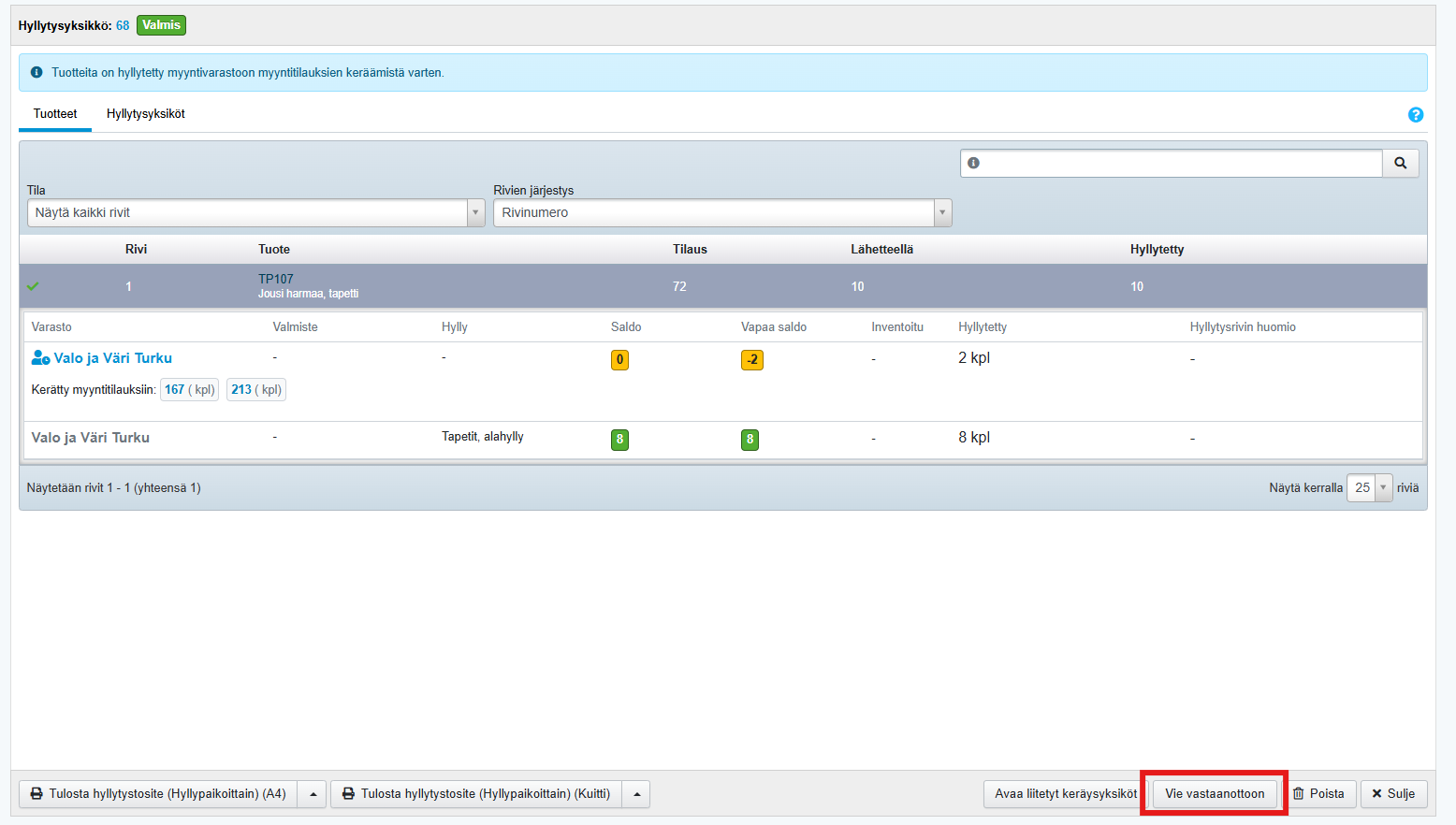Click the info icon in search field
This screenshot has width=1456, height=825.
point(973,163)
